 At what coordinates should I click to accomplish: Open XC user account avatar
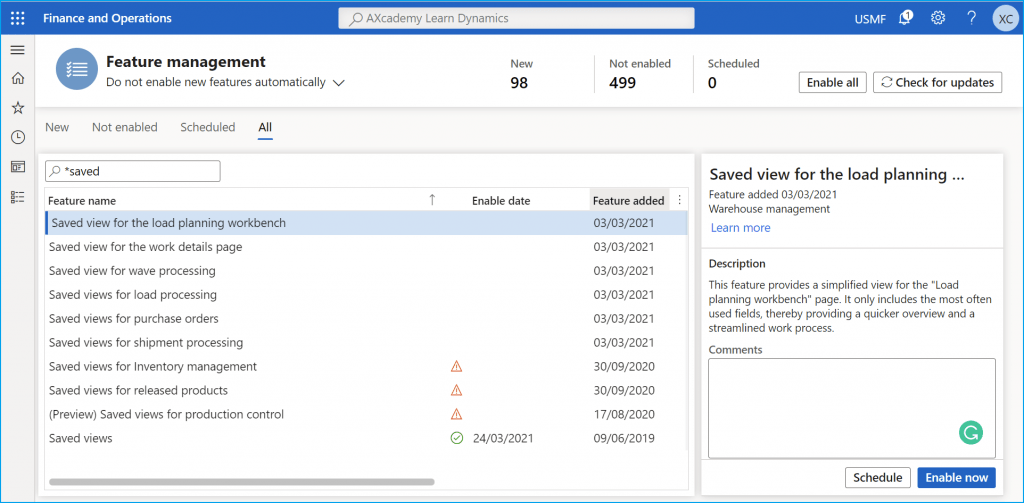click(x=1004, y=18)
